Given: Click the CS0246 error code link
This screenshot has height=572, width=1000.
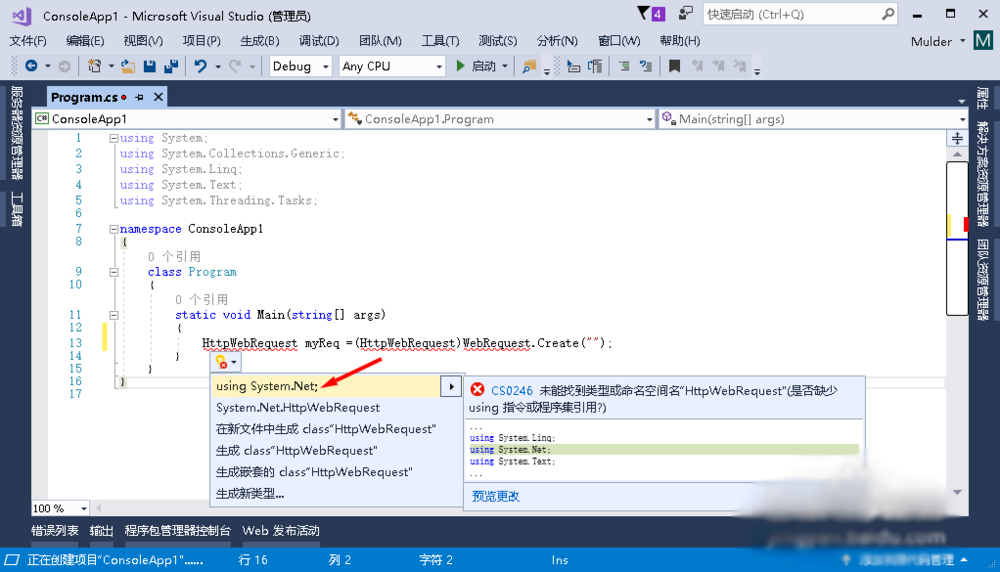Looking at the screenshot, I should [512, 390].
